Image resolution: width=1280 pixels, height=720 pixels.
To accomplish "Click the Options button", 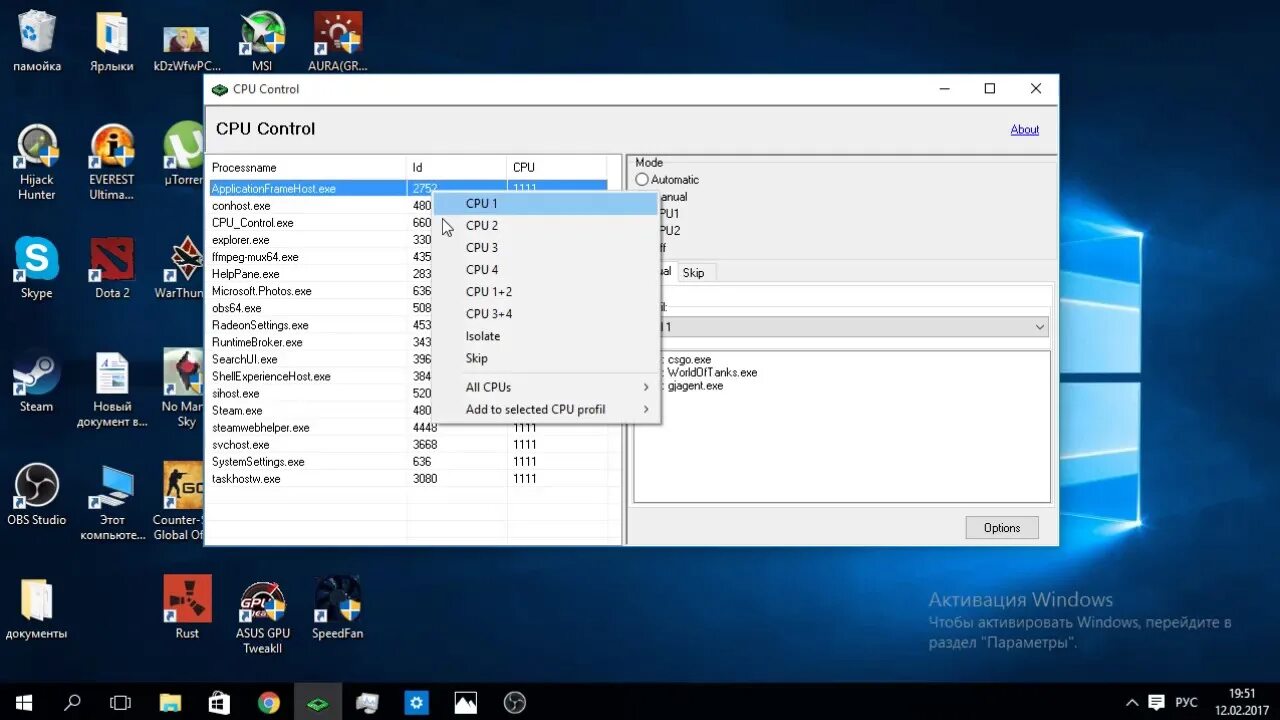I will tap(1002, 528).
